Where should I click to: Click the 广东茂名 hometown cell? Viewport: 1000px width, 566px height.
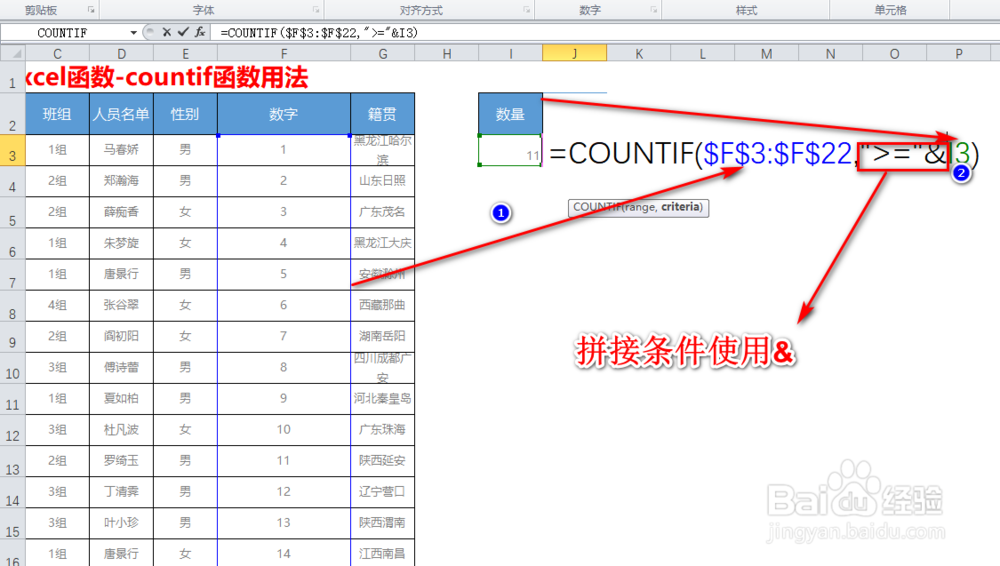383,212
